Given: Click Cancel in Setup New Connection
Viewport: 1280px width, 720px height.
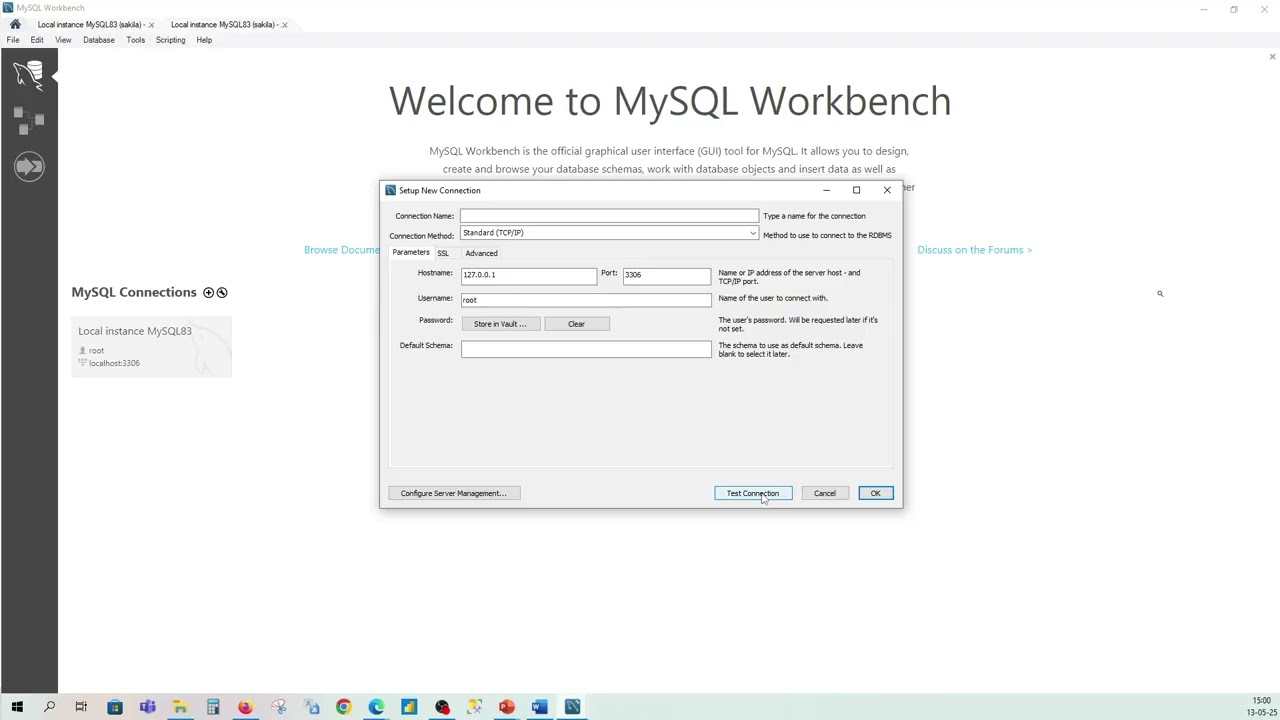Looking at the screenshot, I should click(825, 493).
